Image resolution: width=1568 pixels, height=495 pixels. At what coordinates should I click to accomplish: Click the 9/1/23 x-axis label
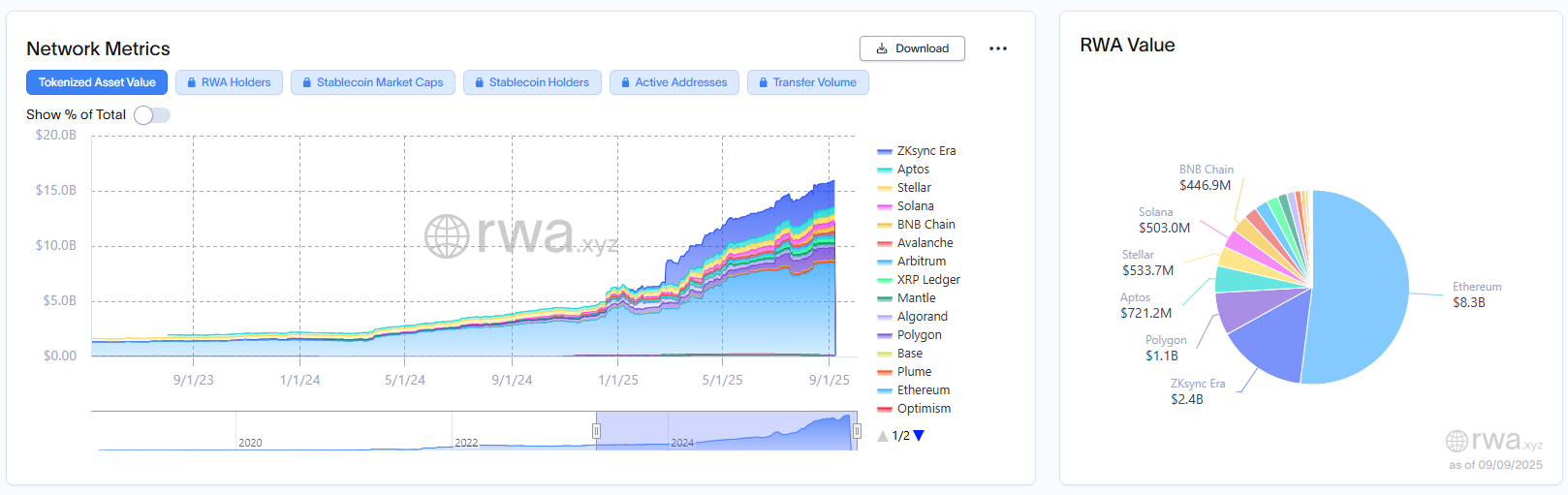coord(194,380)
